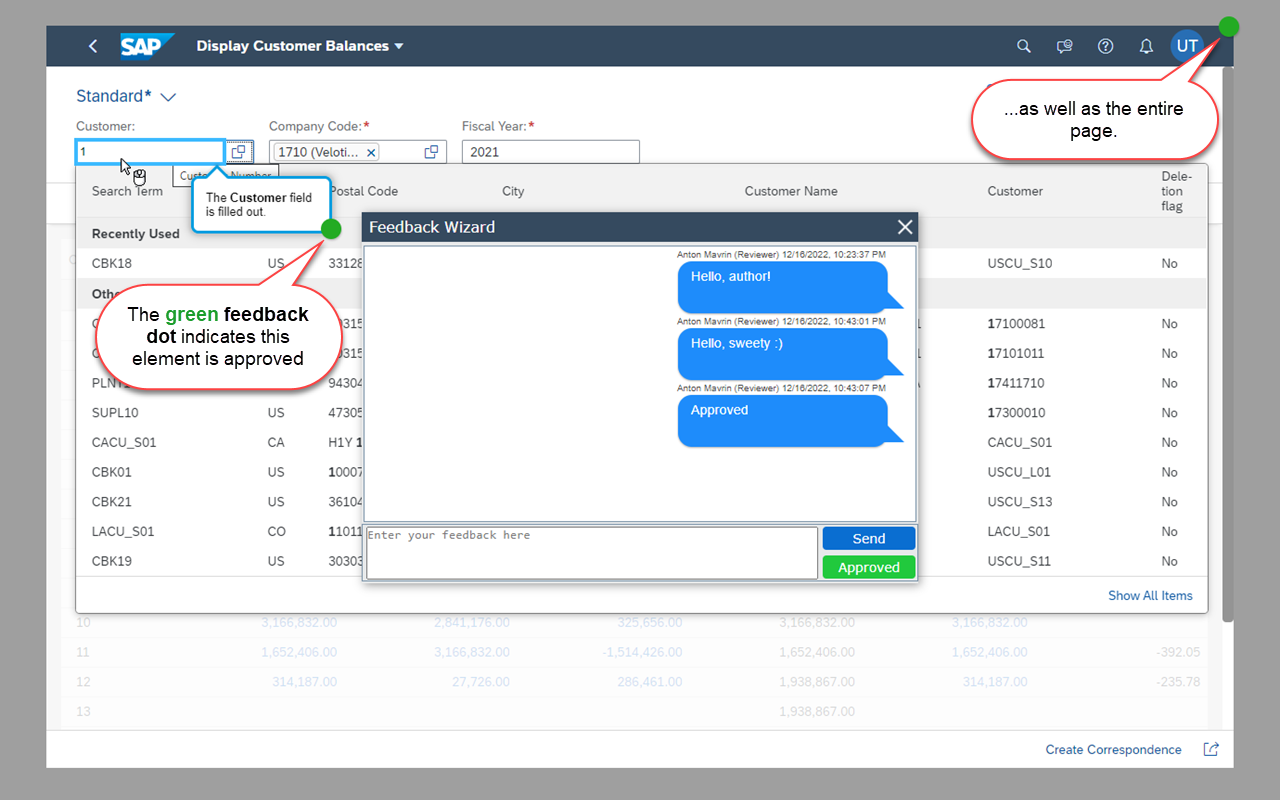This screenshot has height=800, width=1280.
Task: Click the green Approved button
Action: pos(868,567)
